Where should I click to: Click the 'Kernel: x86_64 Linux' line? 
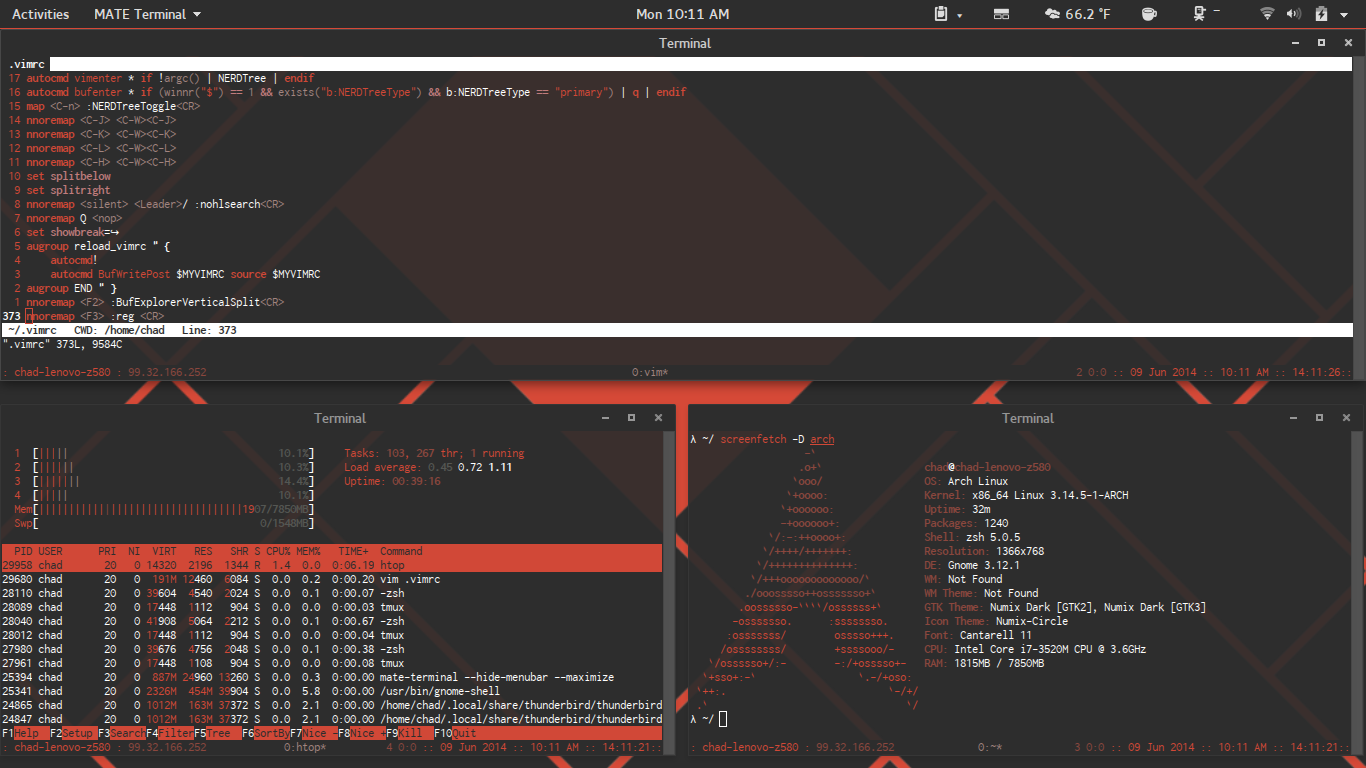pos(1026,495)
